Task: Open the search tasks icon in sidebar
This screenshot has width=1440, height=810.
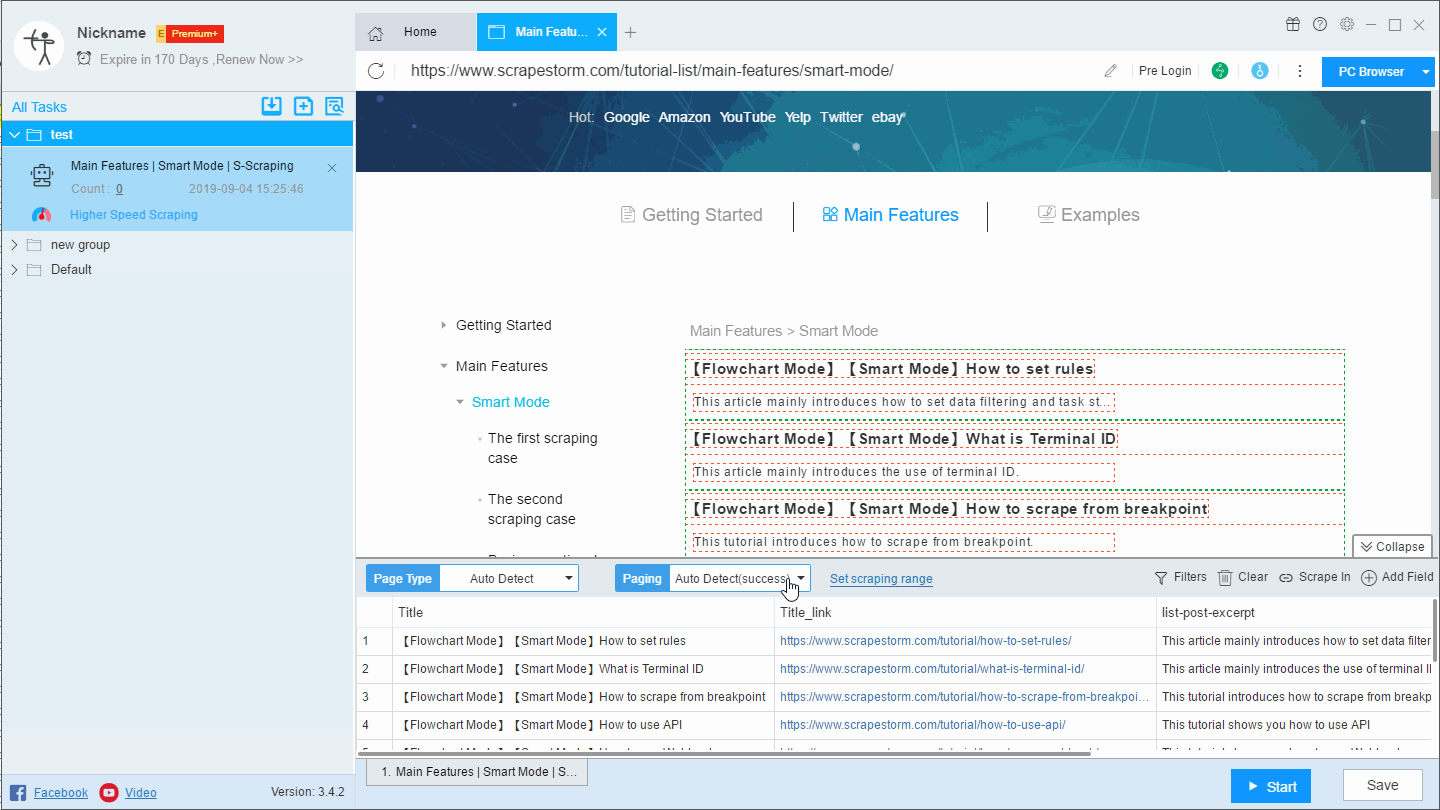Action: 334,107
